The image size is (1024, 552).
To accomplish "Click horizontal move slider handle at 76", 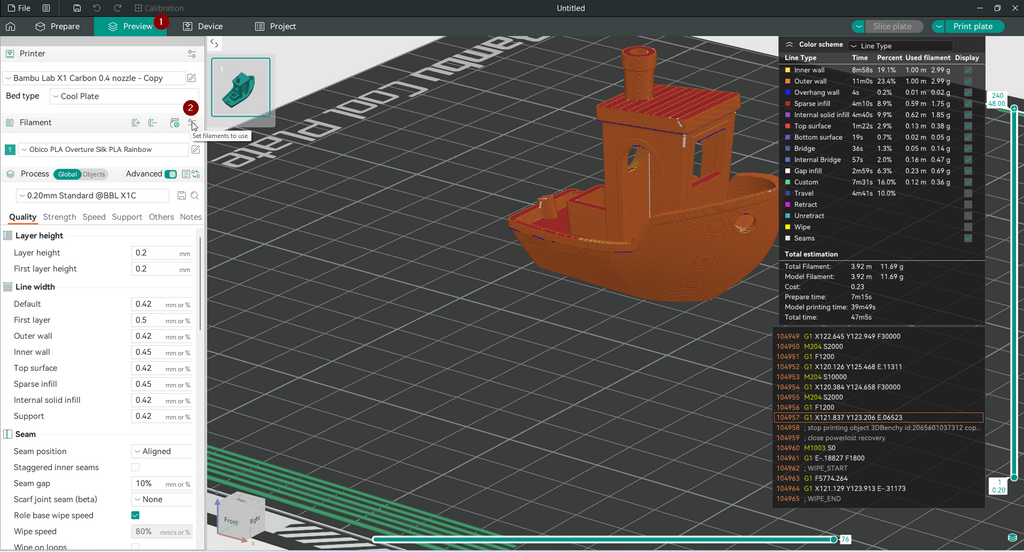I will pos(834,539).
